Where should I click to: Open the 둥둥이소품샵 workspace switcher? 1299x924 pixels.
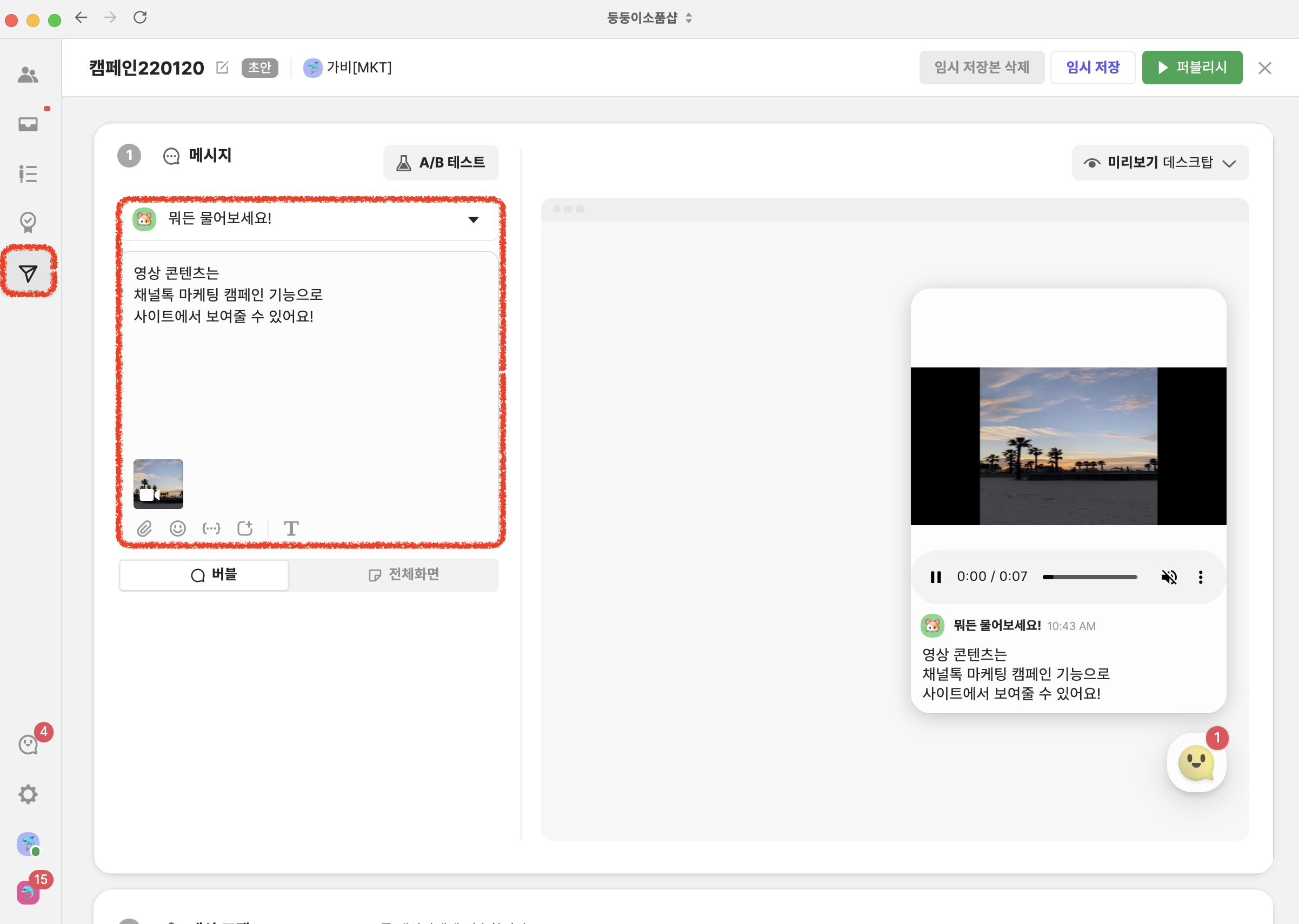pos(649,18)
